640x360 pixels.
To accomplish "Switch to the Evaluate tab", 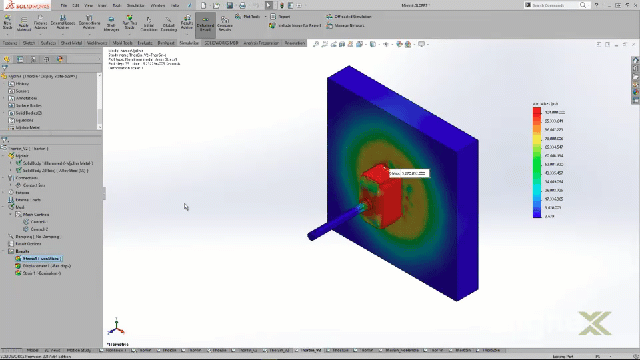I will pyautogui.click(x=145, y=43).
